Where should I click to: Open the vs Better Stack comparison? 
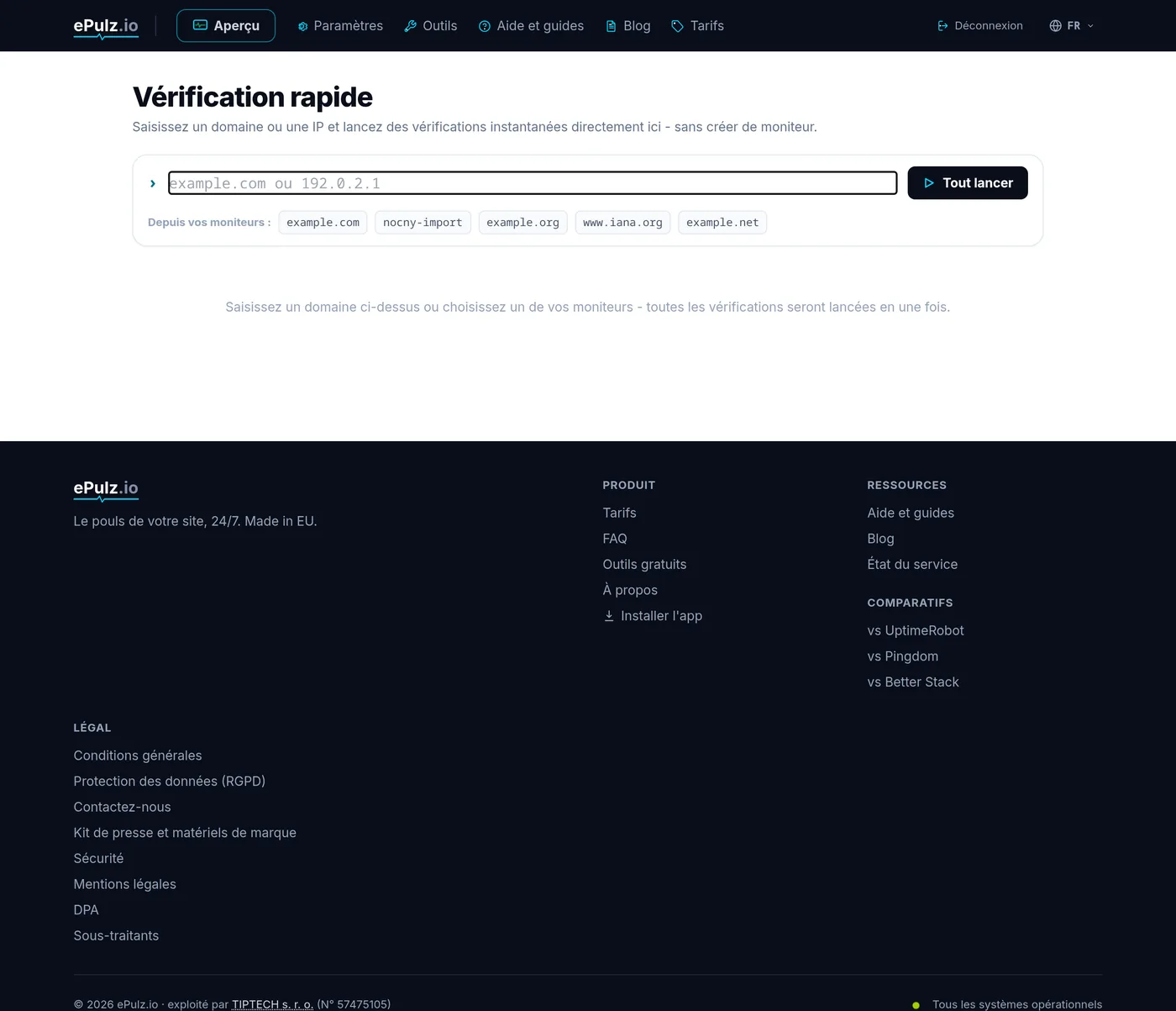coord(913,682)
